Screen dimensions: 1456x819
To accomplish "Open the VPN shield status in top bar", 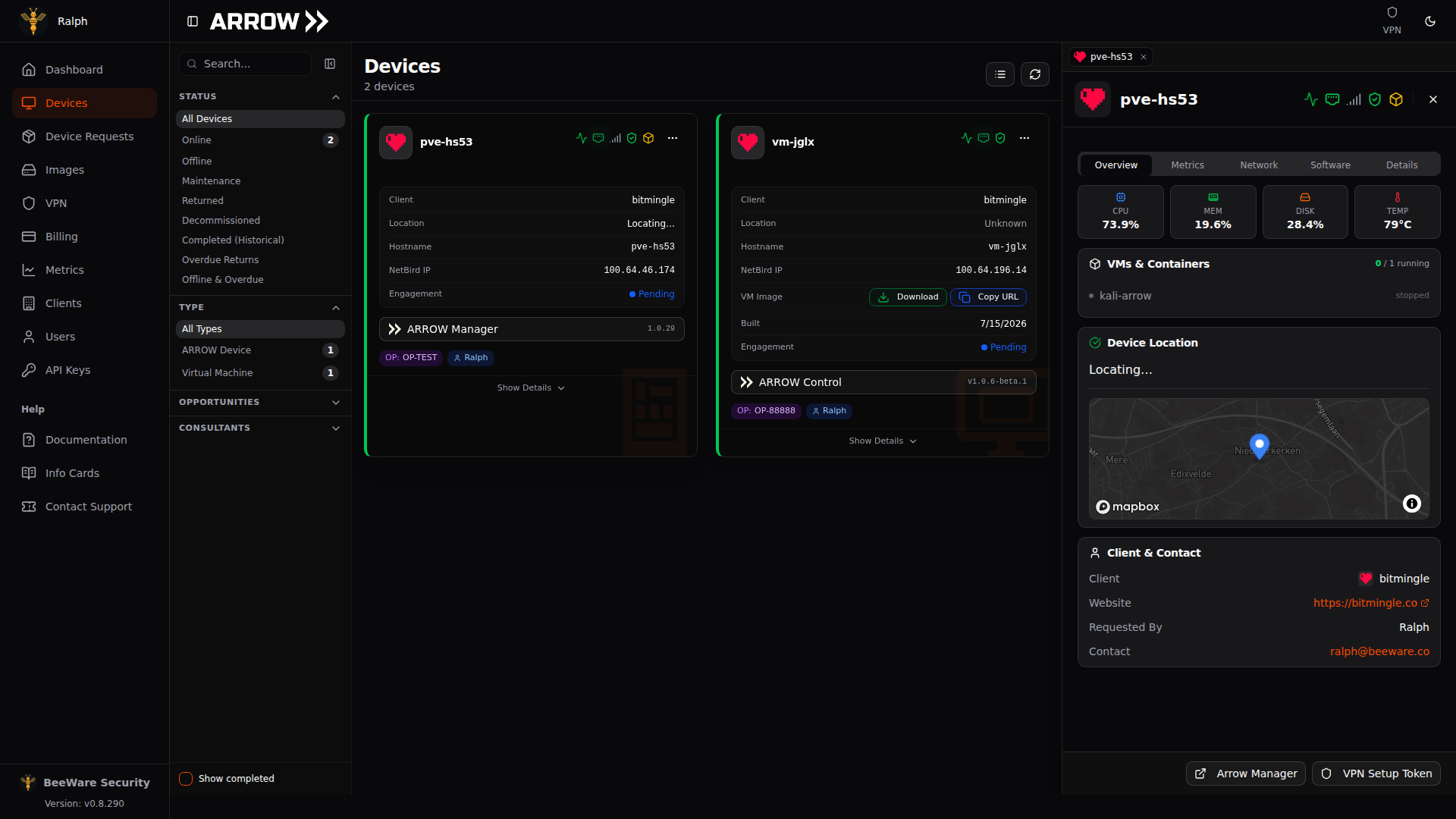I will pyautogui.click(x=1392, y=20).
